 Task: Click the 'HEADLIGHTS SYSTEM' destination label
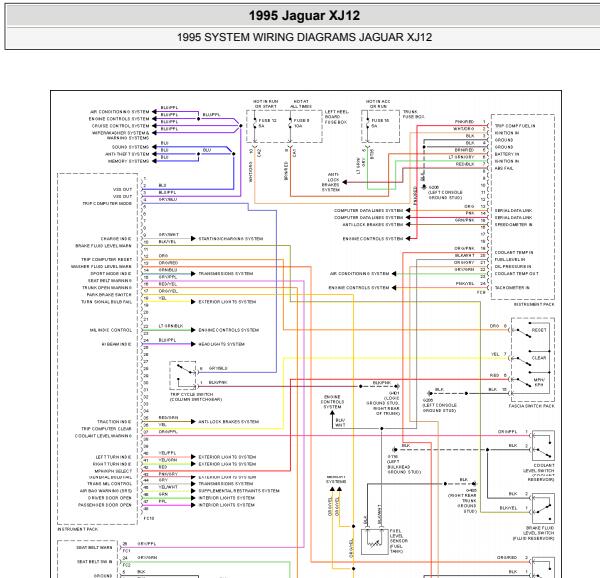(x=222, y=344)
